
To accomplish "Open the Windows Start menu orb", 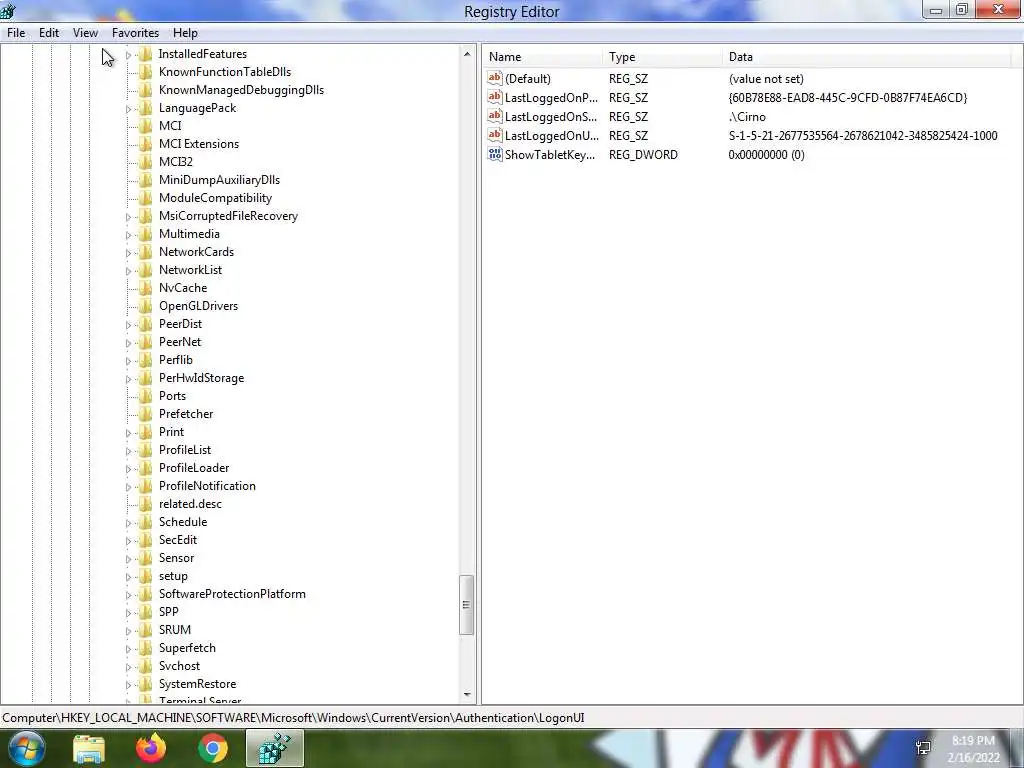I will click(x=25, y=748).
